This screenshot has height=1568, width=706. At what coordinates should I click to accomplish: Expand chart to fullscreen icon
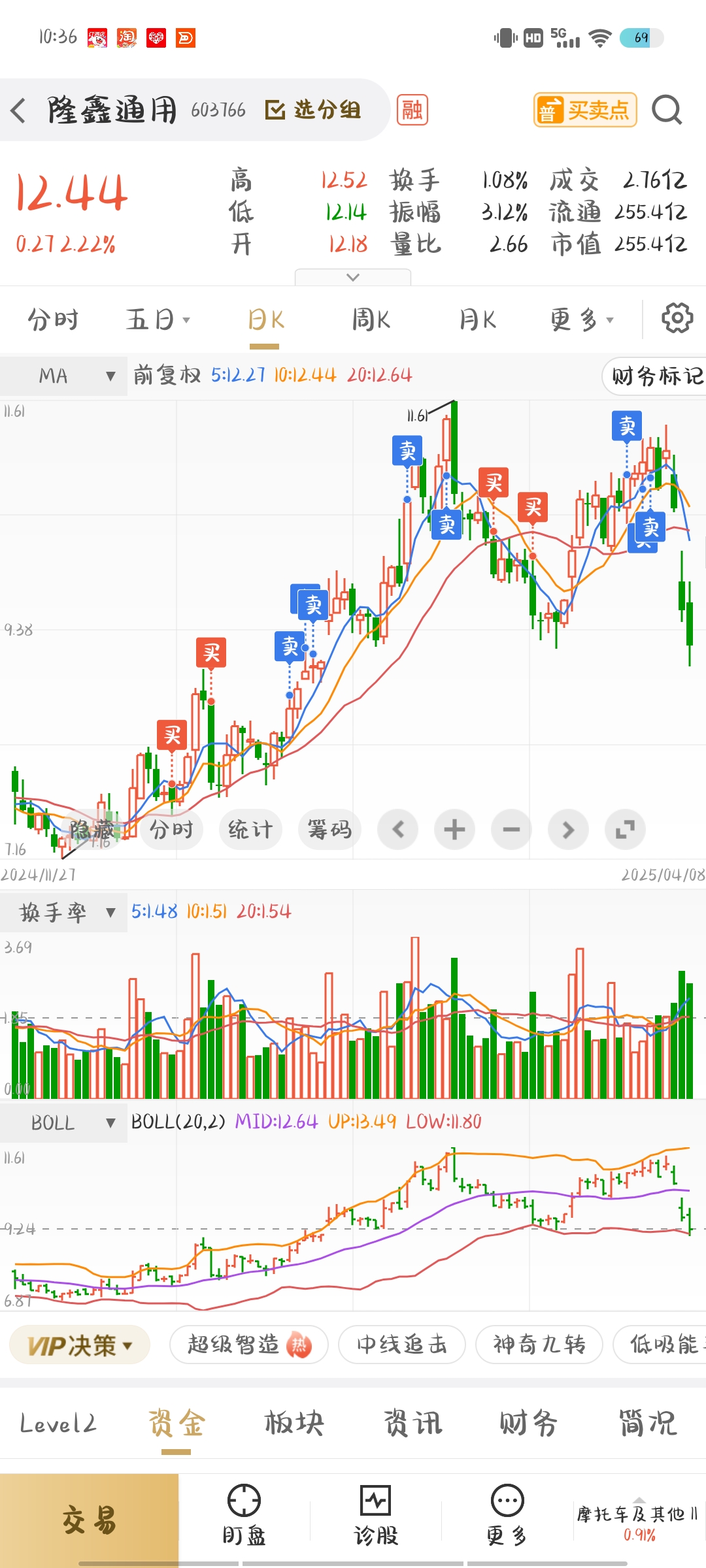625,830
